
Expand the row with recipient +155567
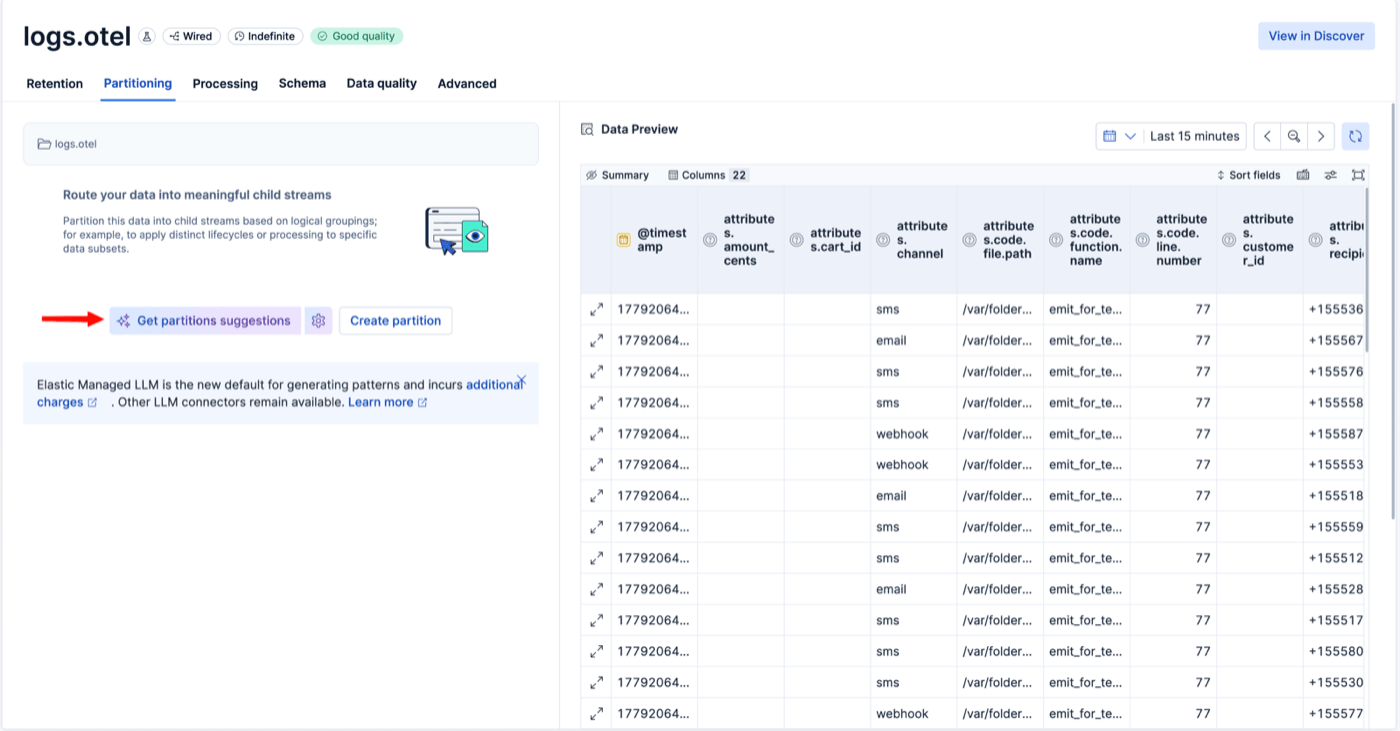pos(596,340)
